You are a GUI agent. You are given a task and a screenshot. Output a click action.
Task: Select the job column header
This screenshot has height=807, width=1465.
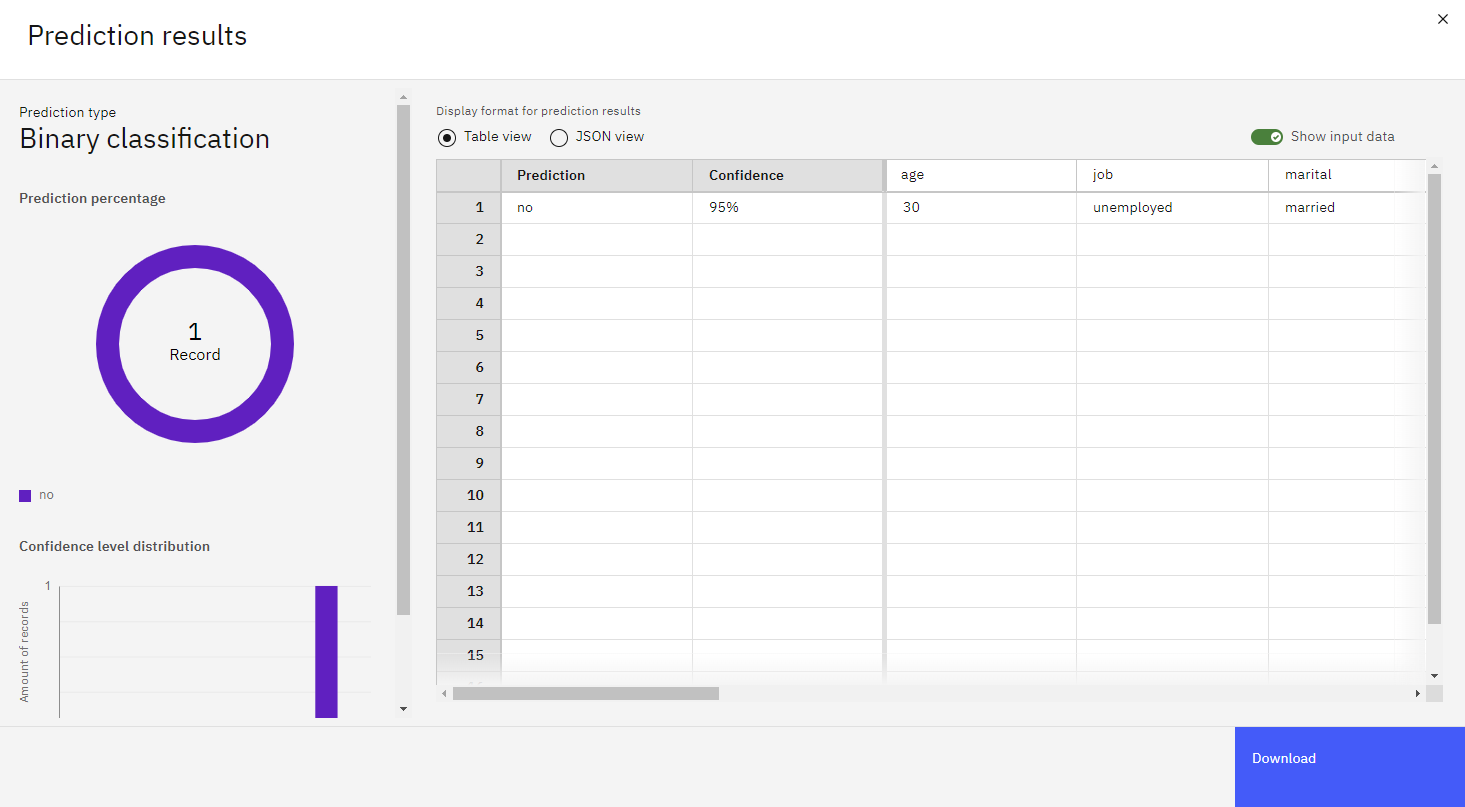(x=1172, y=175)
